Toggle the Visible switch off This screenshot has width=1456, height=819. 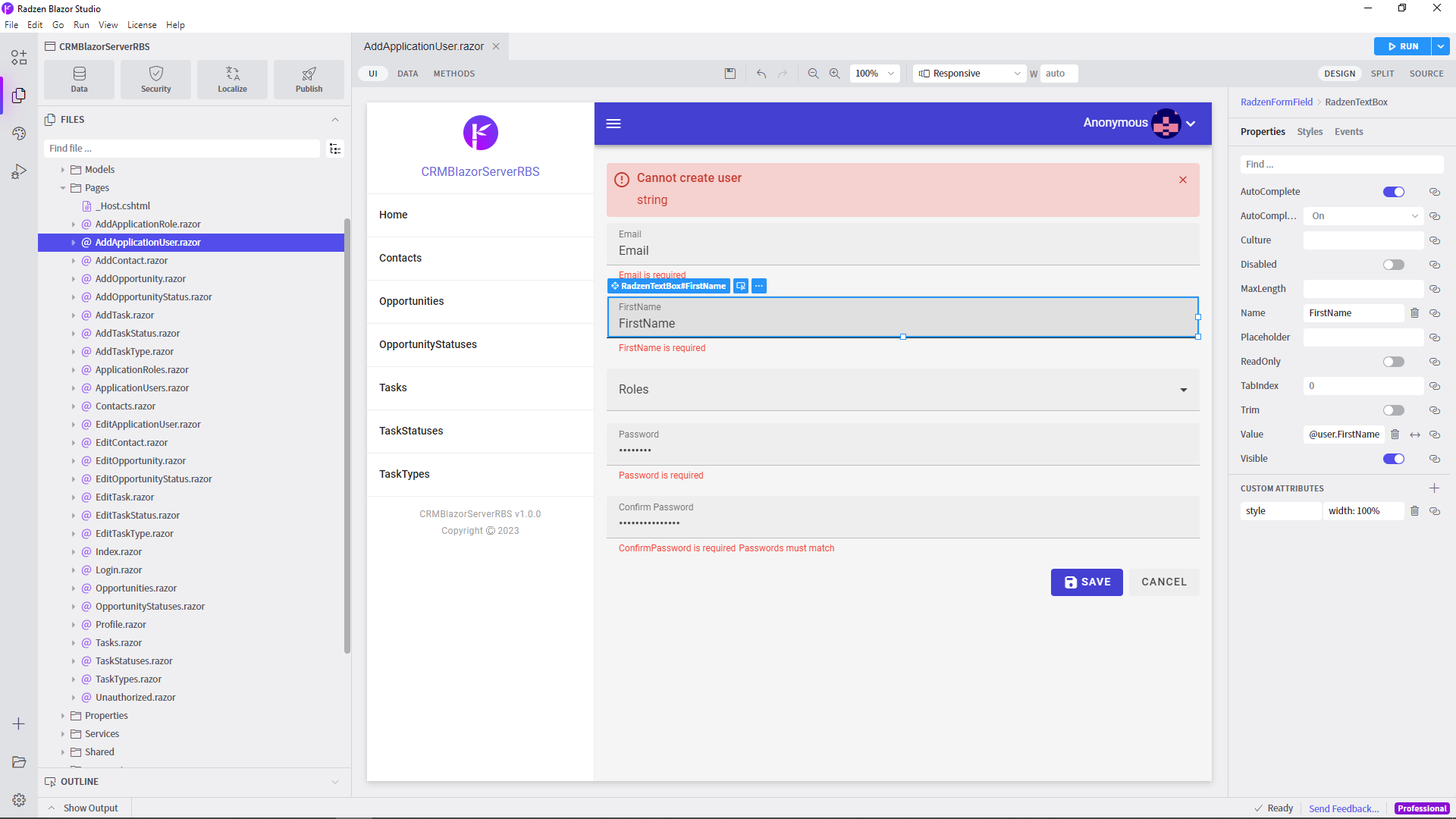1394,459
